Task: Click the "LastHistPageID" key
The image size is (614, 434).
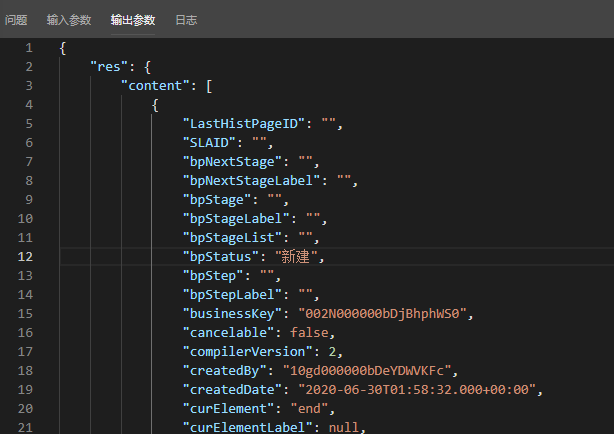Action: (244, 124)
